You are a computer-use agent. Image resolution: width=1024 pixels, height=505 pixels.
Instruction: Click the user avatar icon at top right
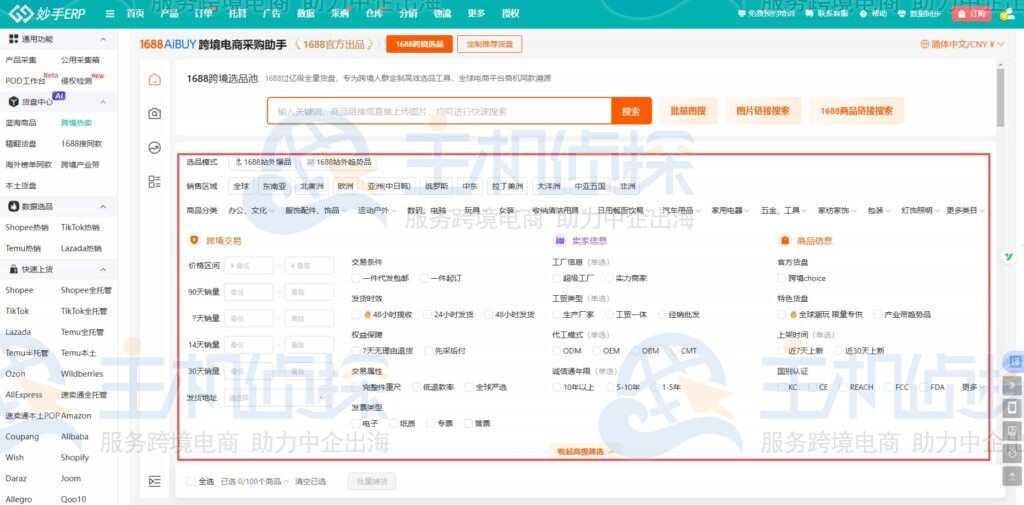pyautogui.click(x=1006, y=14)
